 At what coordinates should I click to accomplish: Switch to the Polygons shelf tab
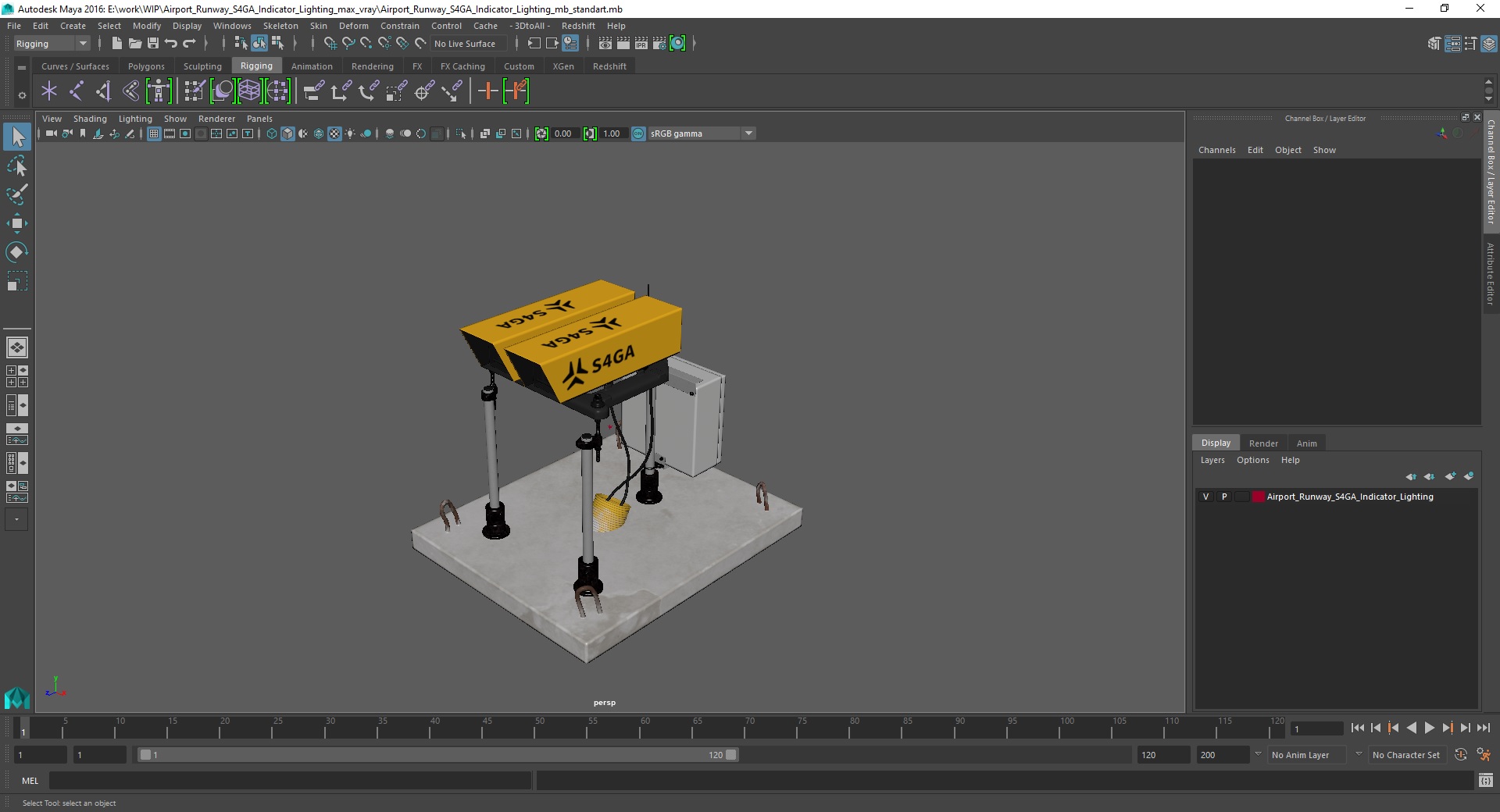click(146, 66)
